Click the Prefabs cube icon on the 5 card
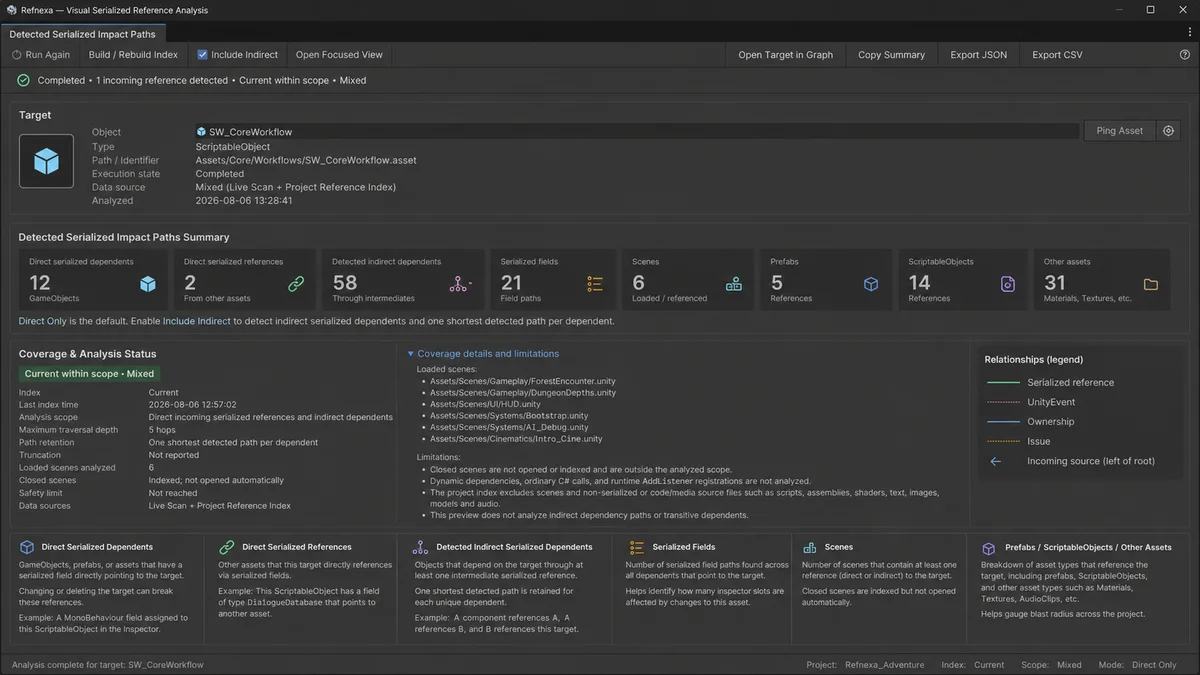1200x675 pixels. click(x=870, y=284)
